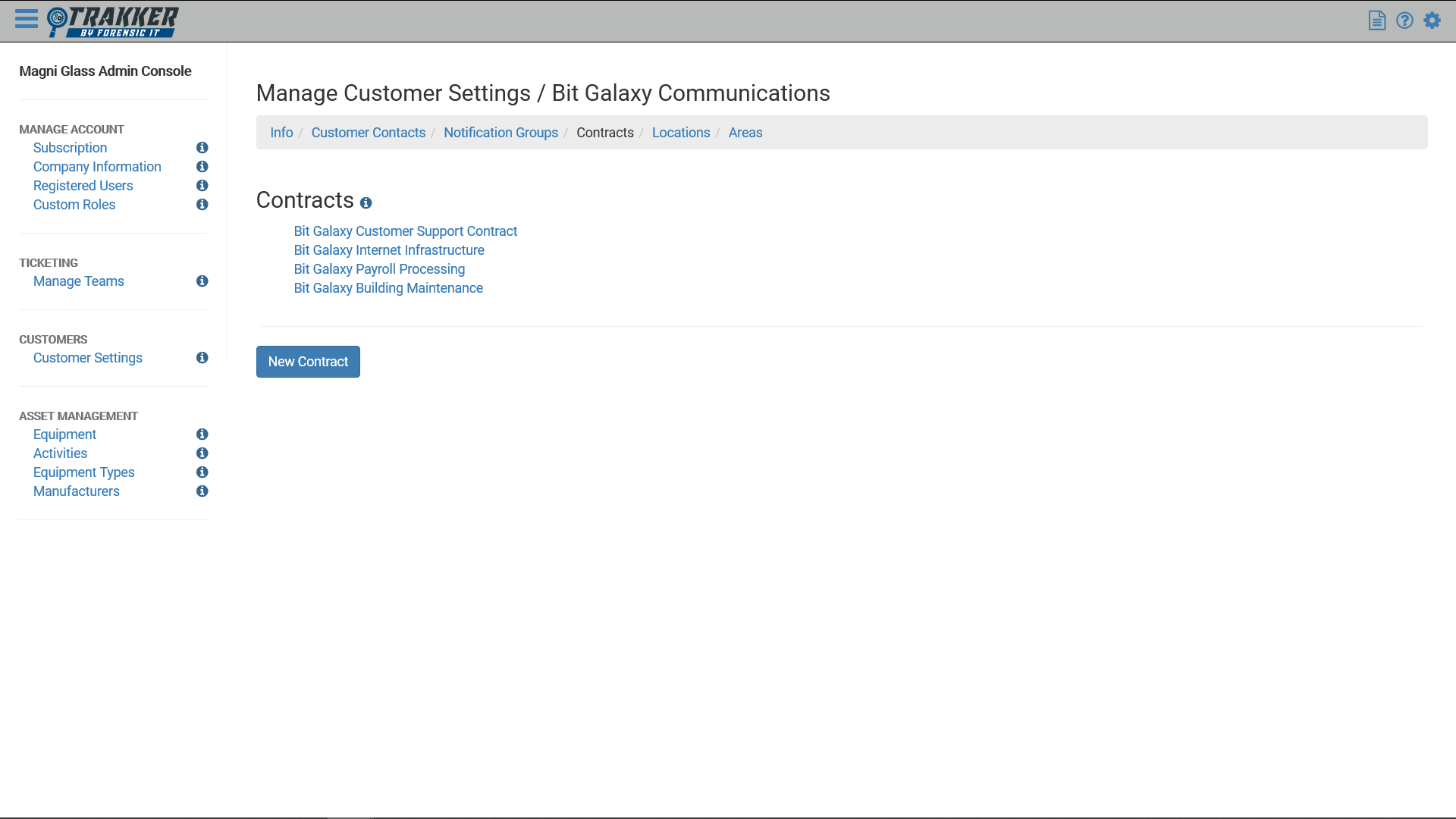This screenshot has height=819, width=1456.
Task: Click info icon beside Registered Users
Action: click(x=202, y=186)
